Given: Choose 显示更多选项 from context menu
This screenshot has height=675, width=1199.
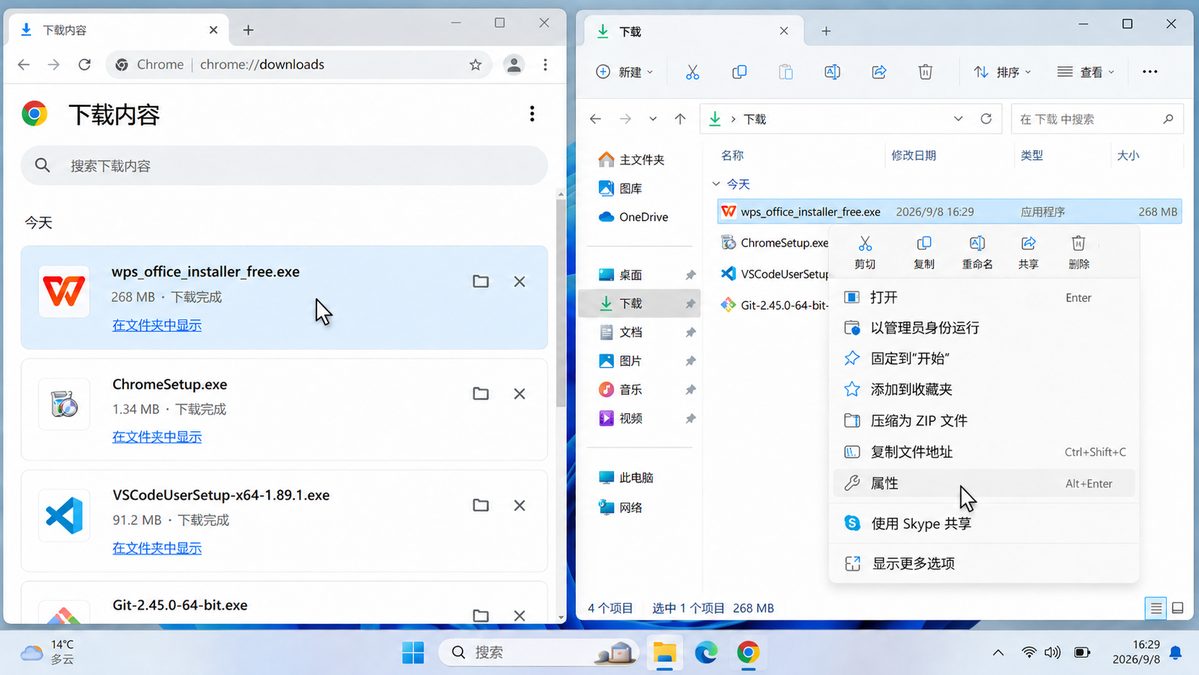Looking at the screenshot, I should pos(983,563).
